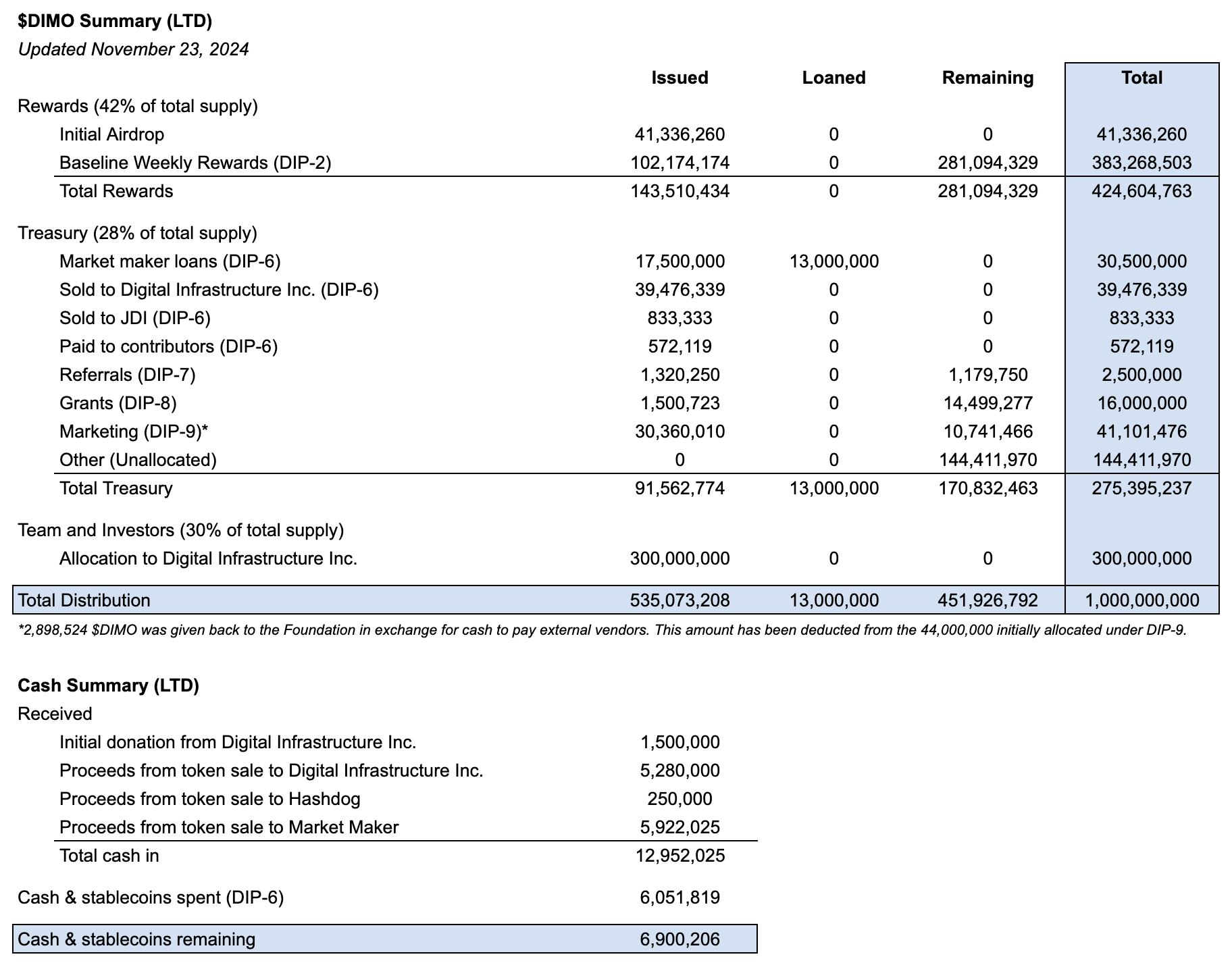
Task: Click Total Treasury issued value 91,562,774
Action: click(679, 488)
